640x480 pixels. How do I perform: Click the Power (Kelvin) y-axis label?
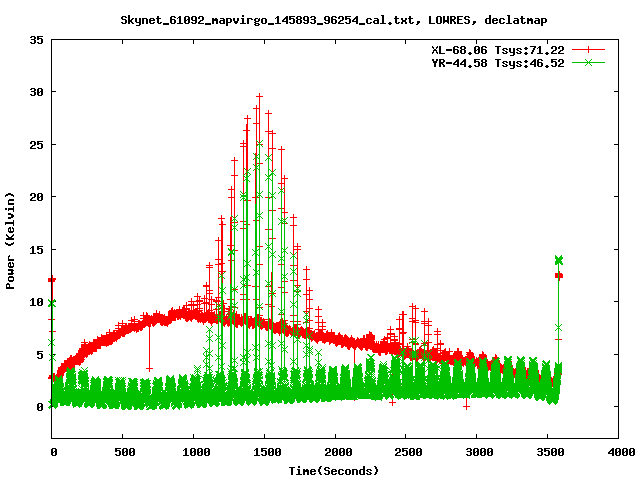pos(10,238)
